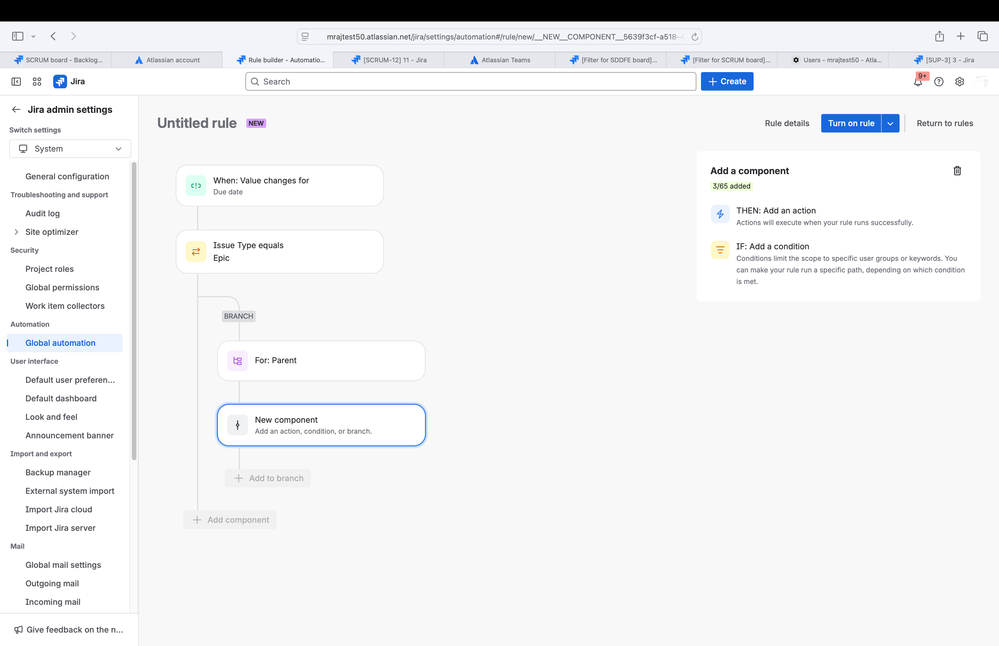Collapse the Jira sidebar with panel icon

[x=16, y=82]
